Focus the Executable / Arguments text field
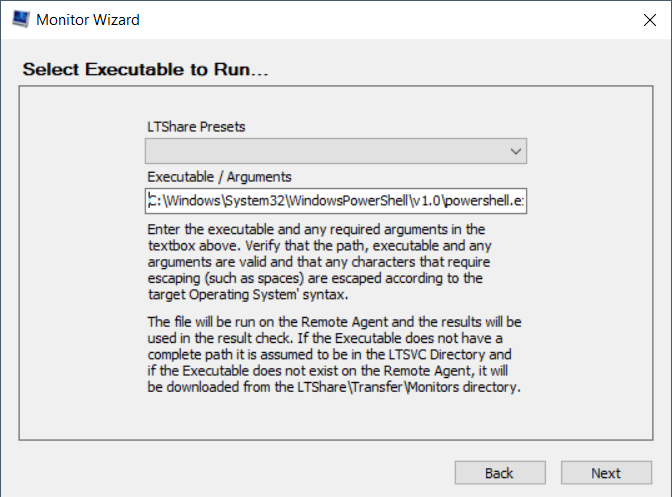672x497 pixels. pyautogui.click(x=335, y=201)
